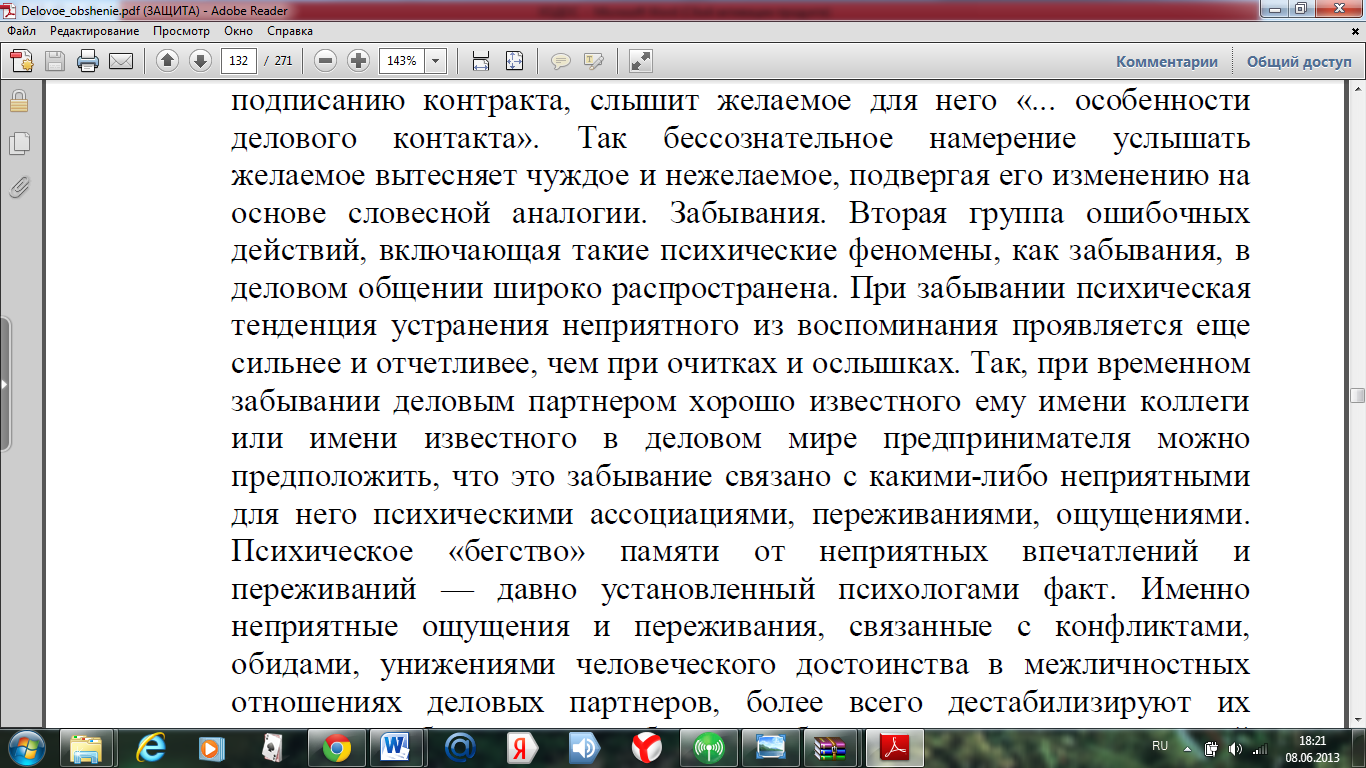Click the zoom value field 143%
The image size is (1366, 768).
pos(402,61)
